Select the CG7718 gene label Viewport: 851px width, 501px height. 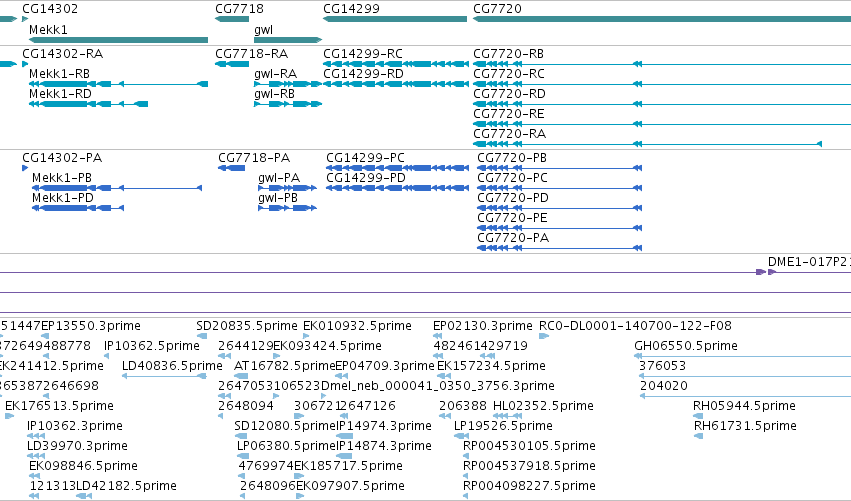click(x=239, y=9)
